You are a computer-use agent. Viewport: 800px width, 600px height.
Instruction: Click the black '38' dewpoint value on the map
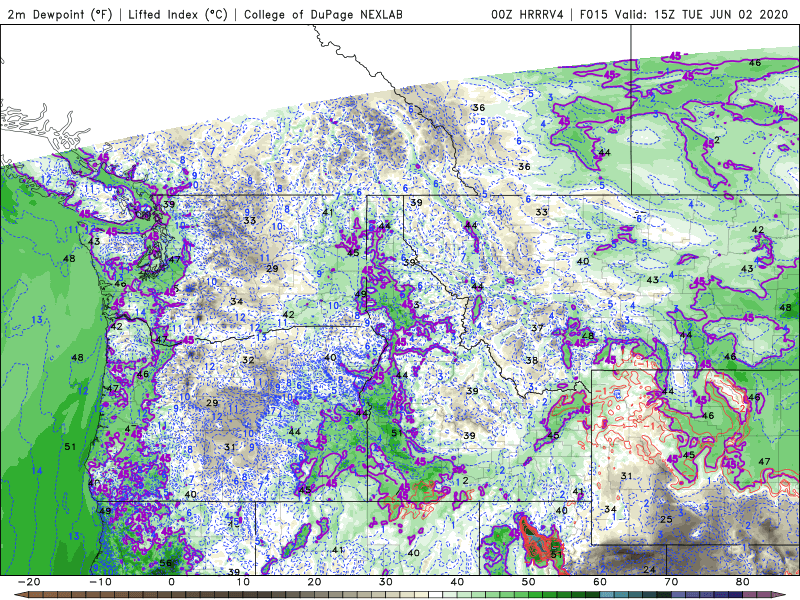(x=532, y=360)
